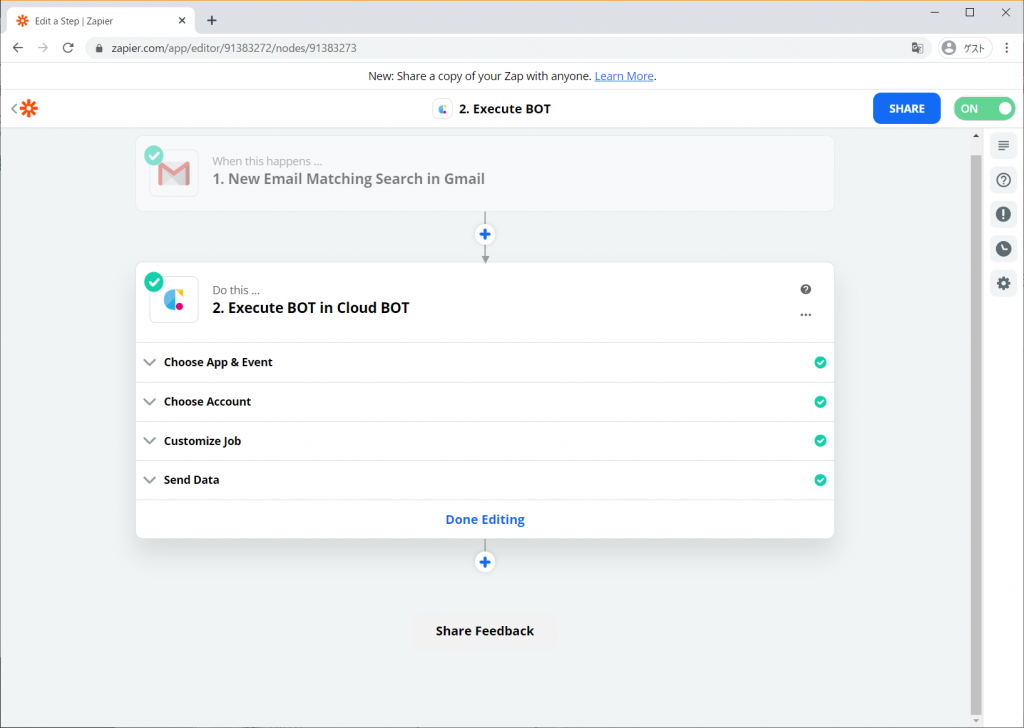The image size is (1024, 728).
Task: Expand the Customize Job section
Action: point(202,441)
